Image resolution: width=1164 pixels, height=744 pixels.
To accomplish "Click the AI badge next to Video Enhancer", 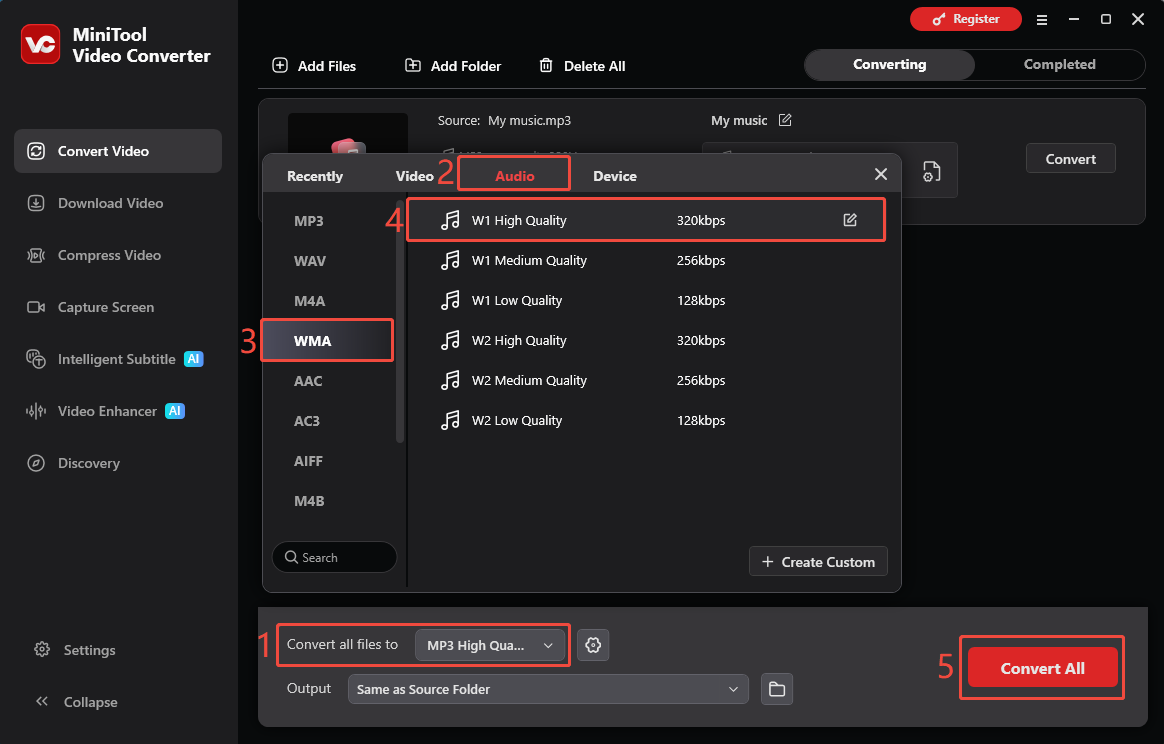I will pyautogui.click(x=174, y=411).
